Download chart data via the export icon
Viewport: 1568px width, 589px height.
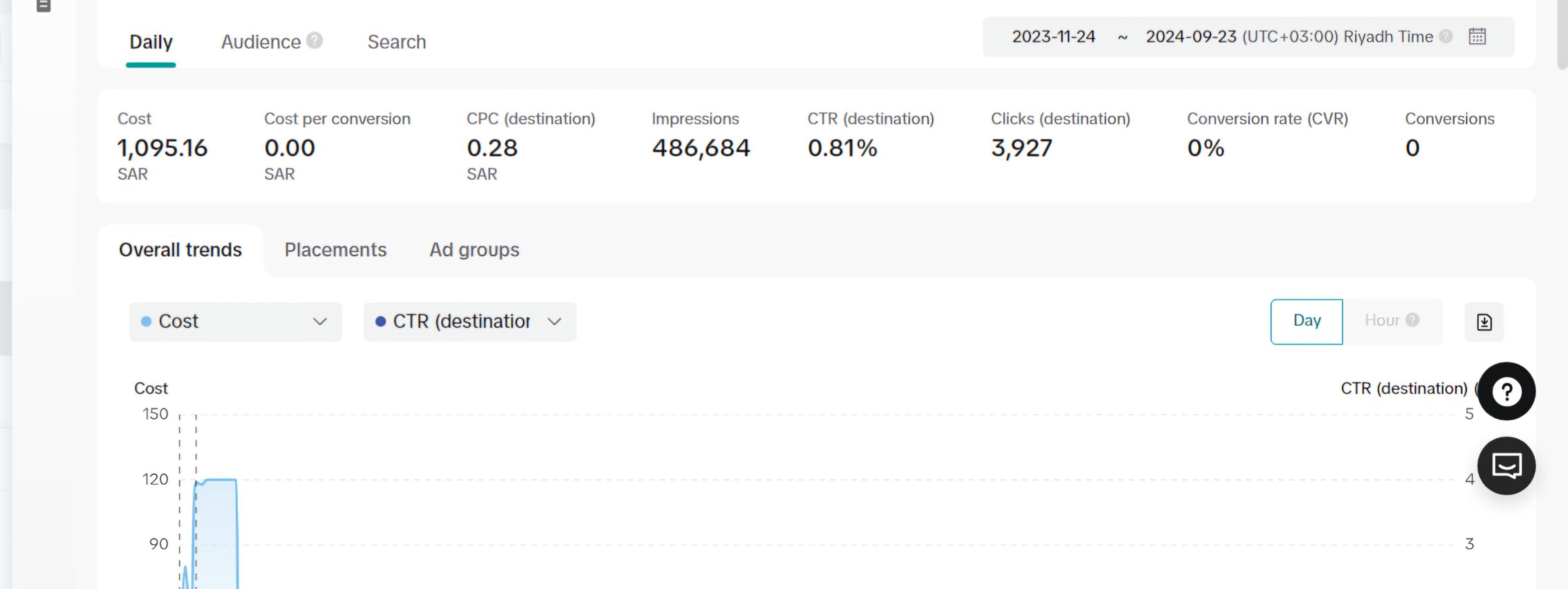tap(1483, 322)
